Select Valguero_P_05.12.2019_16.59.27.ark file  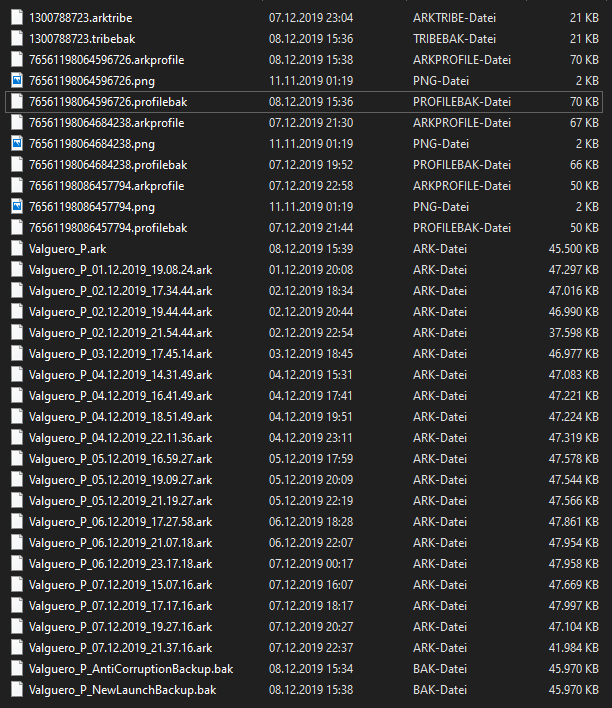120,458
